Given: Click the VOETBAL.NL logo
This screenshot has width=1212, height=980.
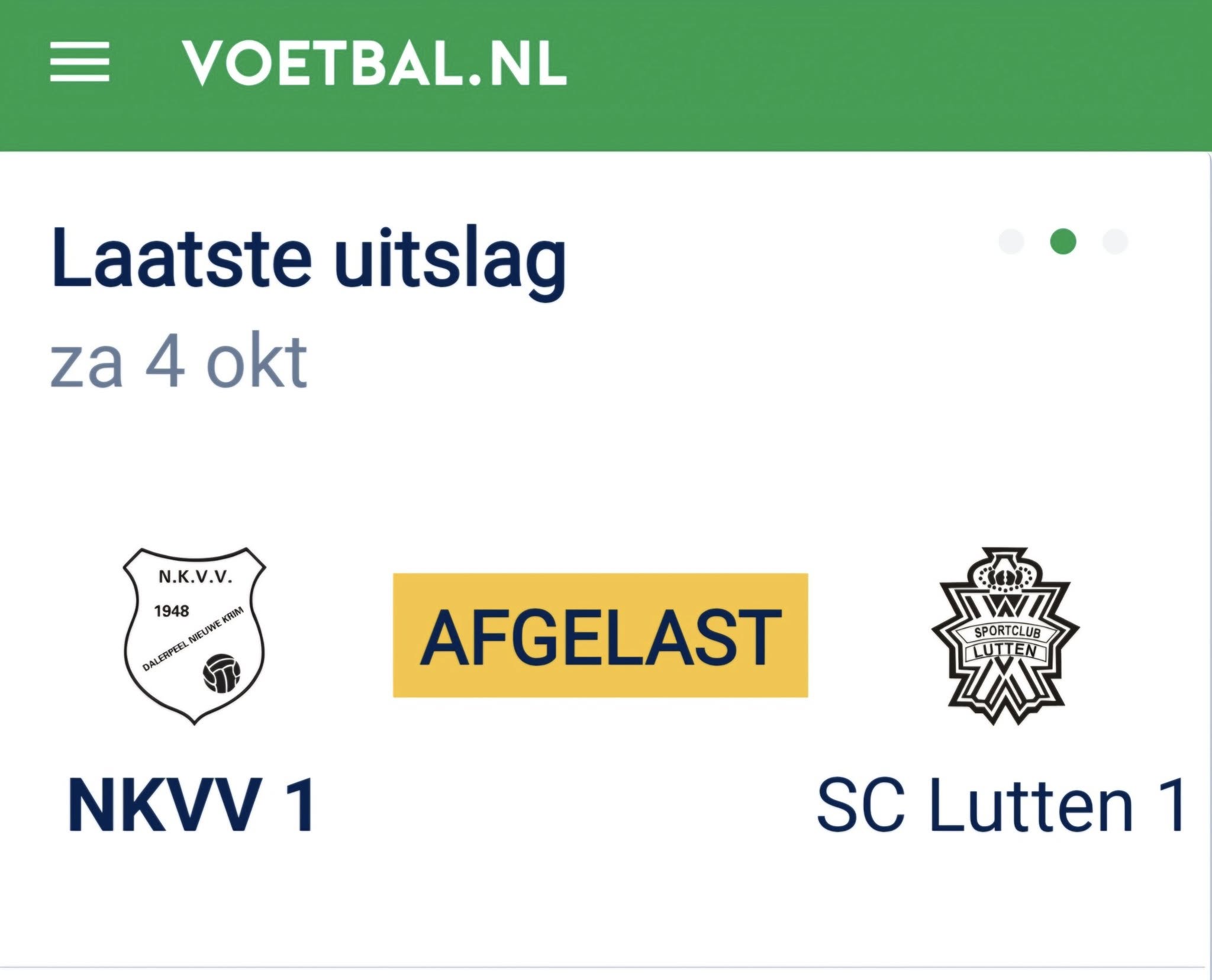Looking at the screenshot, I should (374, 63).
